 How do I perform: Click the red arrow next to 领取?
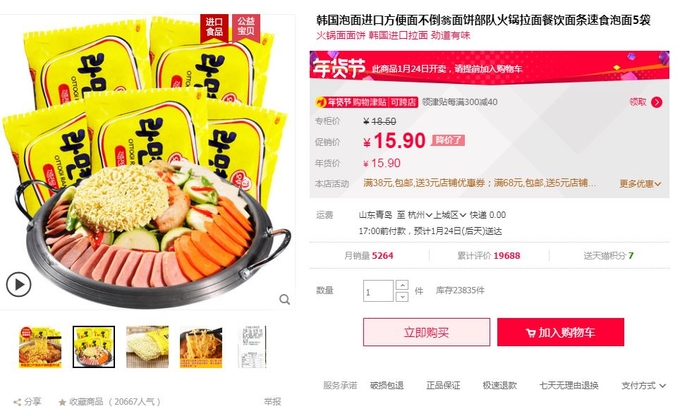point(657,102)
